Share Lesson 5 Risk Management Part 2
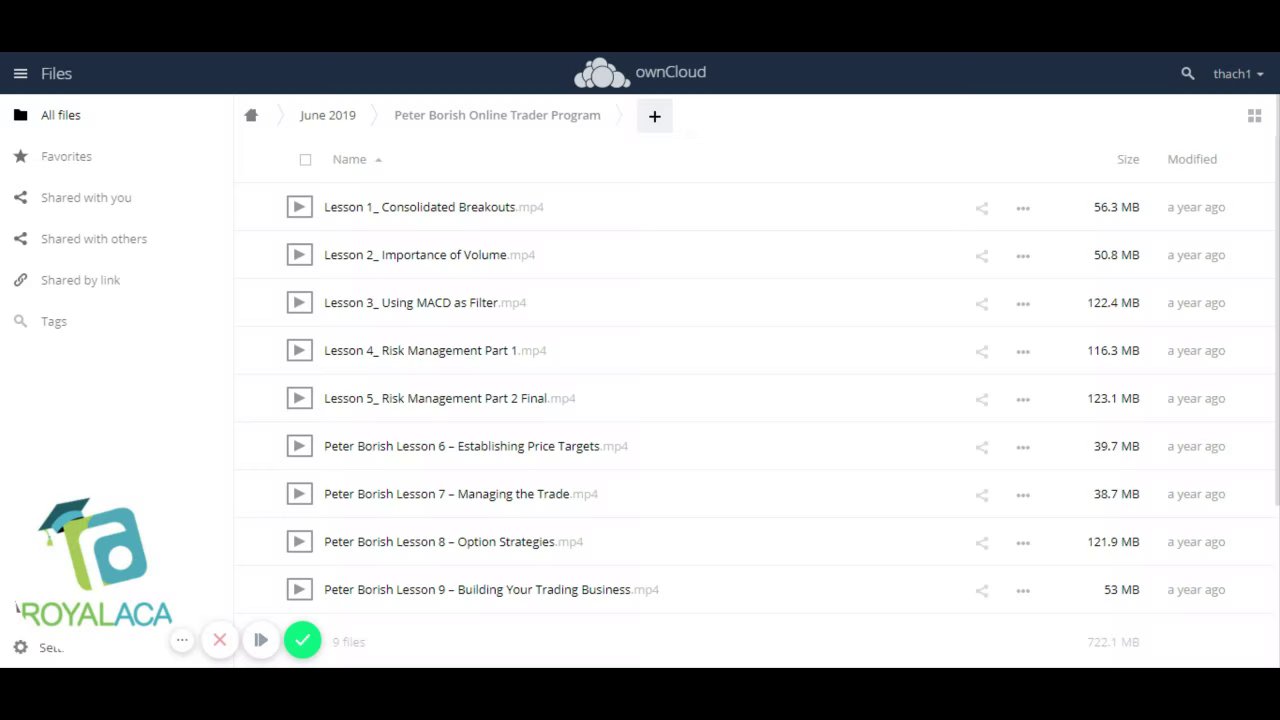The height and width of the screenshot is (720, 1280). point(982,399)
